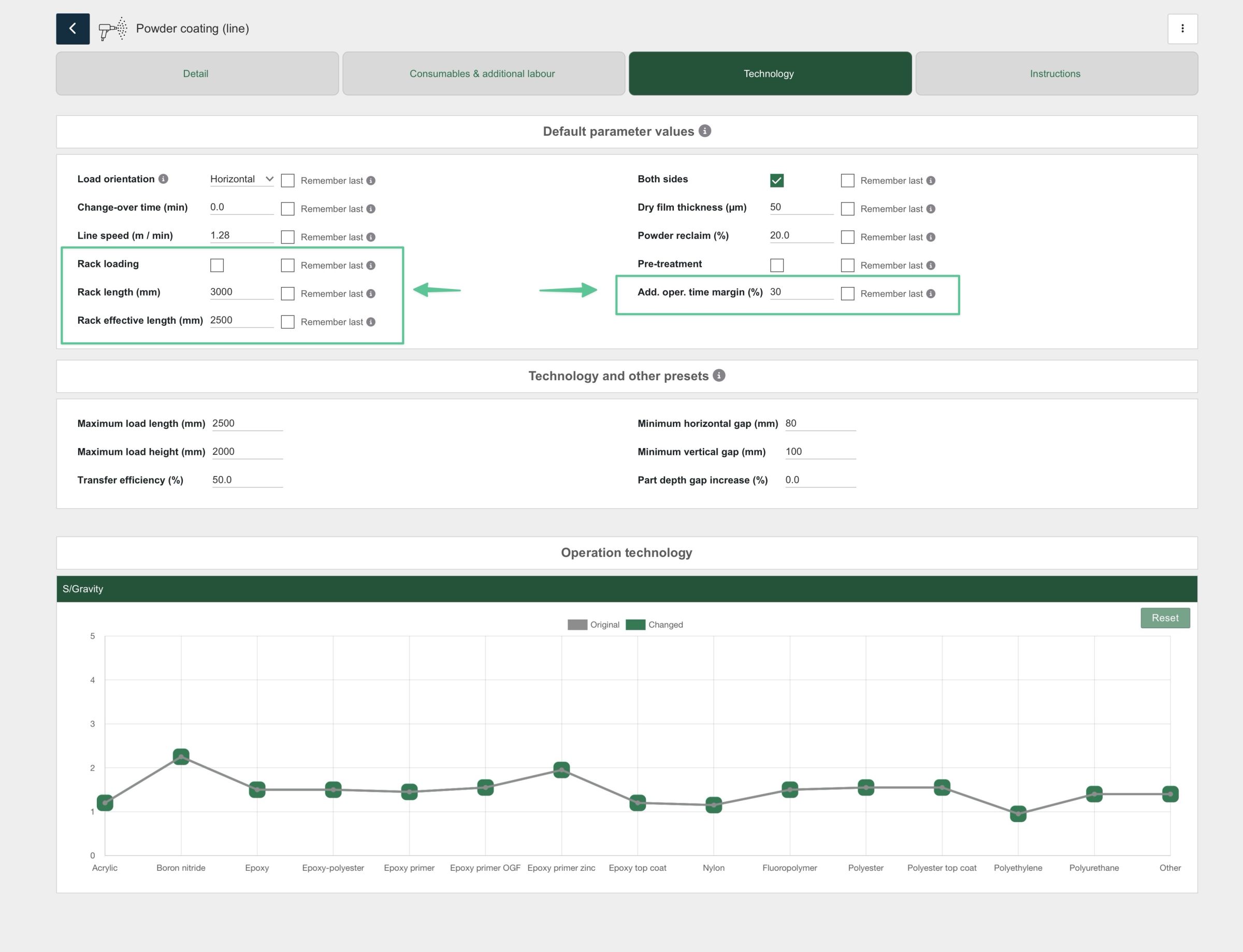The image size is (1243, 952).
Task: Check Remember last for Powder reclaim
Action: click(847, 237)
